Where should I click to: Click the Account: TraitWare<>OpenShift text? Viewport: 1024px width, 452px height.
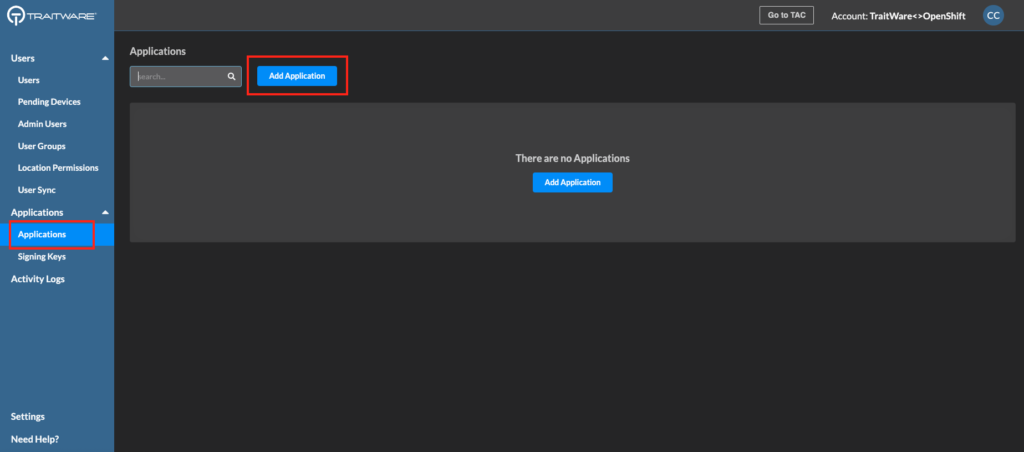pos(898,16)
